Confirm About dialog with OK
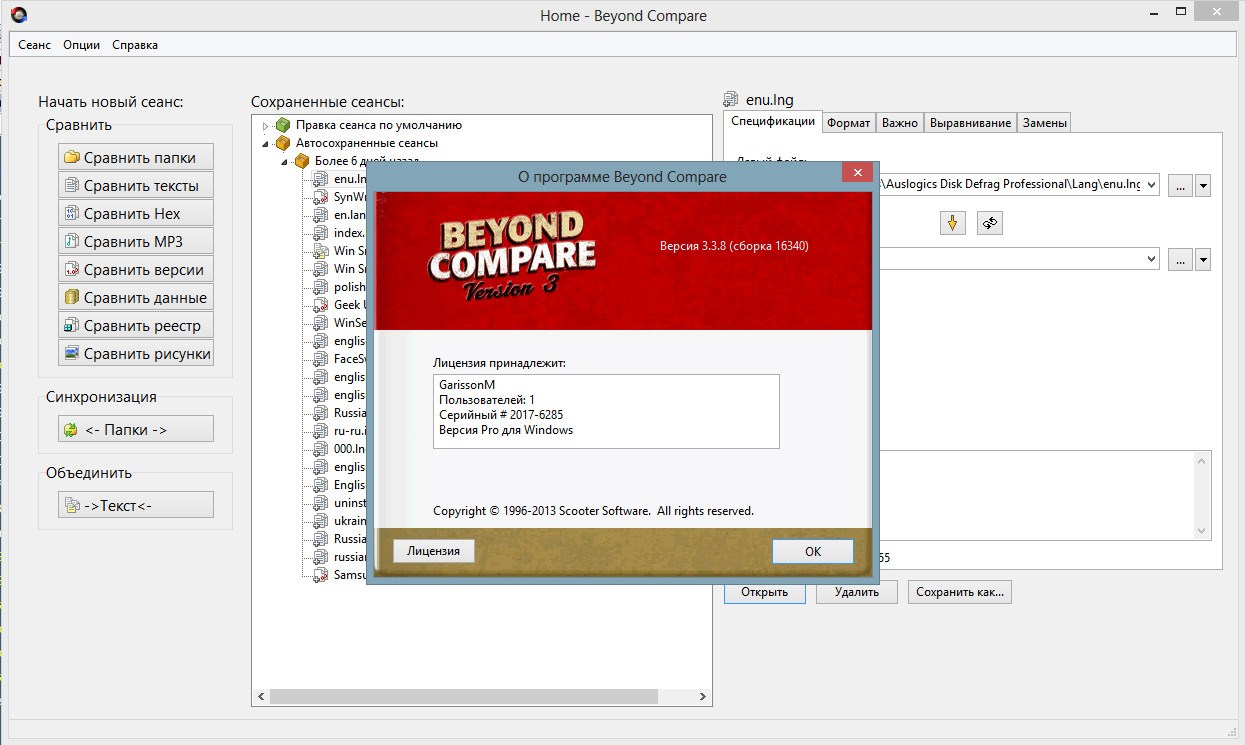This screenshot has width=1245, height=745. click(x=813, y=551)
